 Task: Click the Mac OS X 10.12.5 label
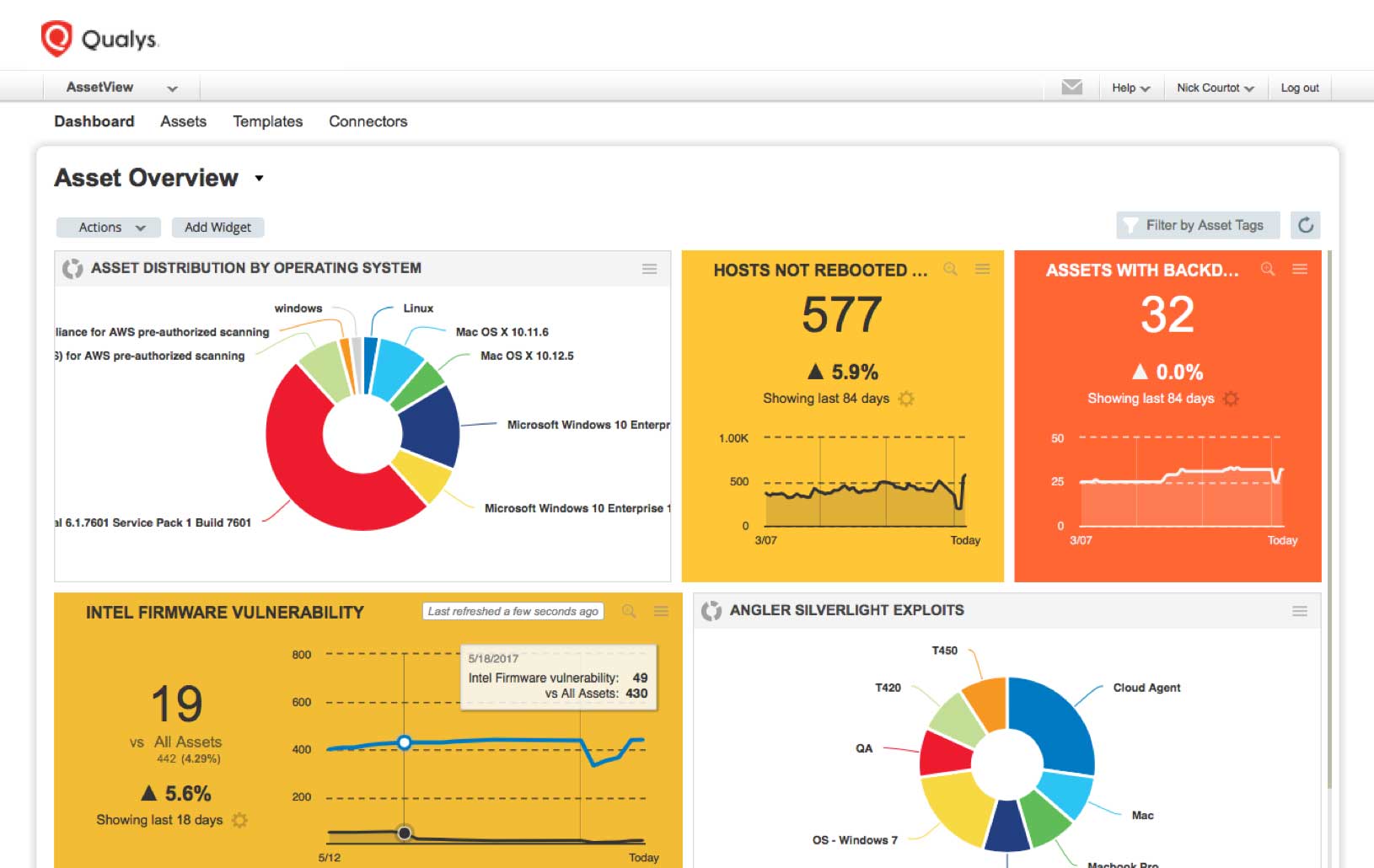[x=527, y=356]
